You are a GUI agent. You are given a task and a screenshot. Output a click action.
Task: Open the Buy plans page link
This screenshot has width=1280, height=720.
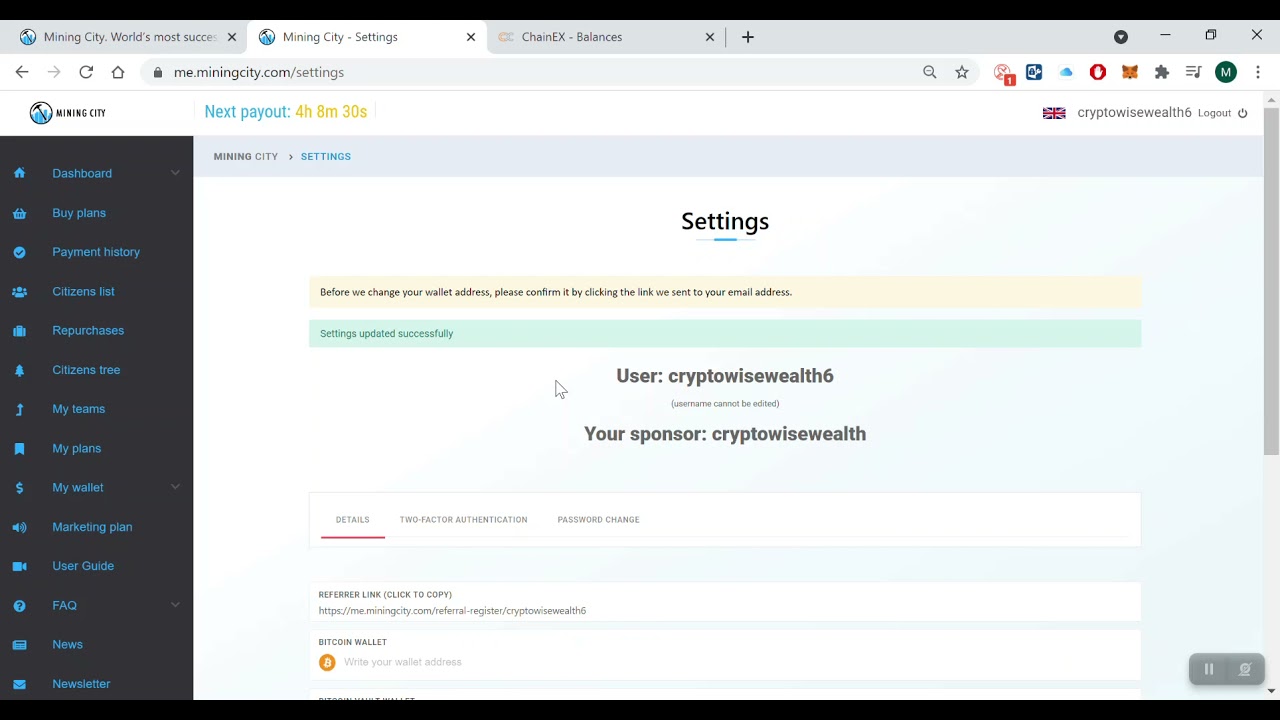tap(79, 213)
